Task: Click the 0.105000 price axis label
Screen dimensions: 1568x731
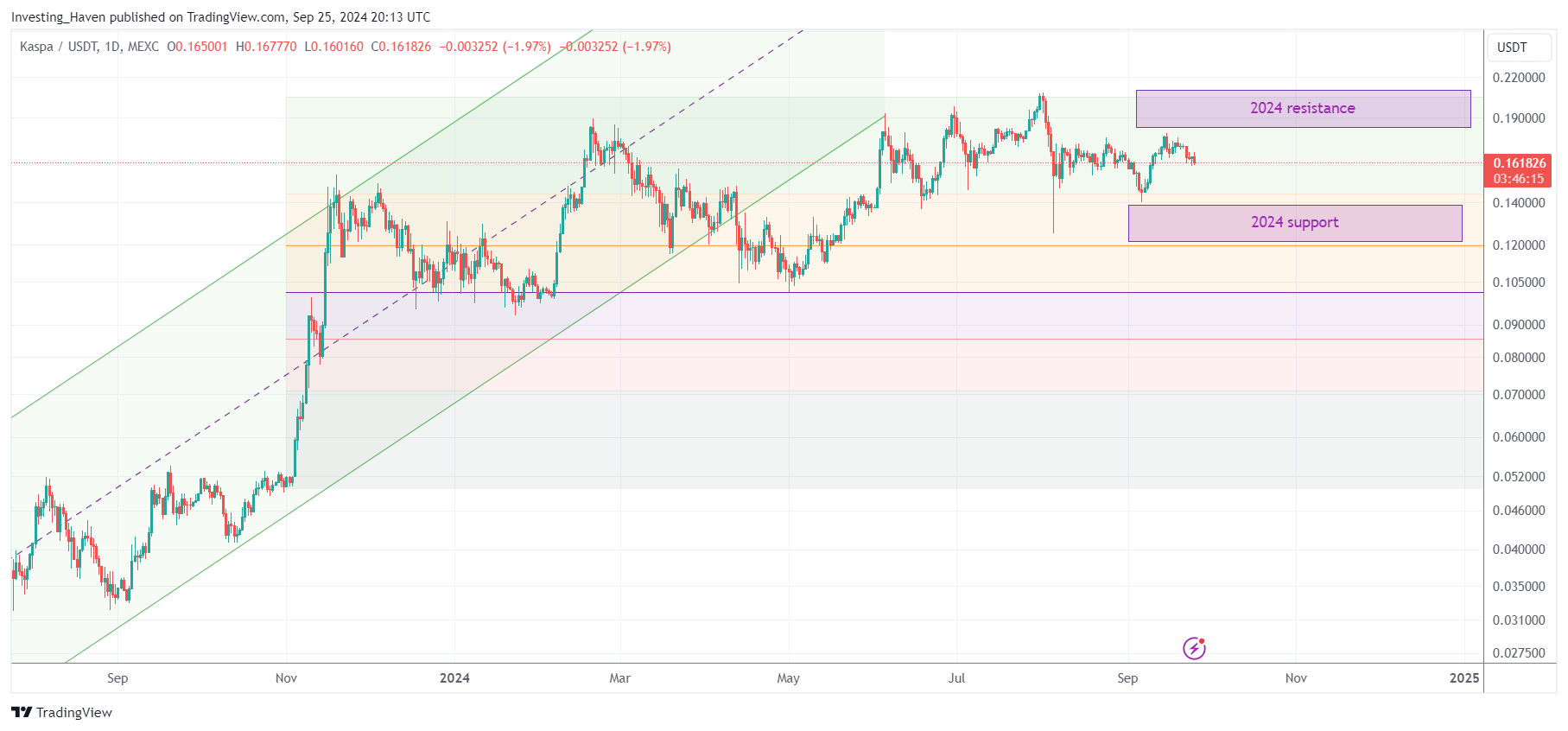Action: coord(1519,283)
